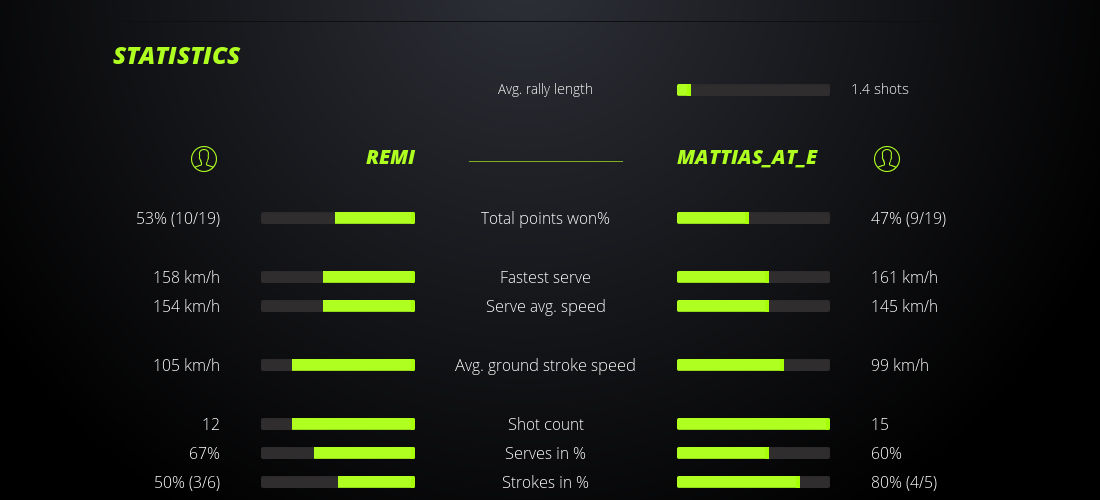Click REMI's 53% (10/19) value
Image resolution: width=1100 pixels, height=500 pixels.
[178, 218]
